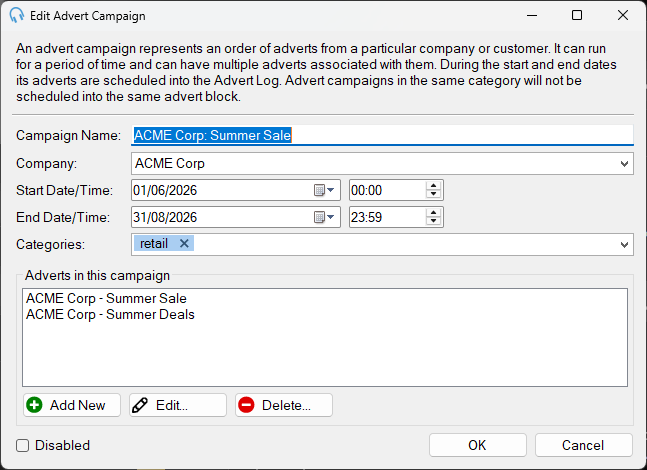Decrease the start time with down arrow
The width and height of the screenshot is (647, 470).
pos(433,194)
